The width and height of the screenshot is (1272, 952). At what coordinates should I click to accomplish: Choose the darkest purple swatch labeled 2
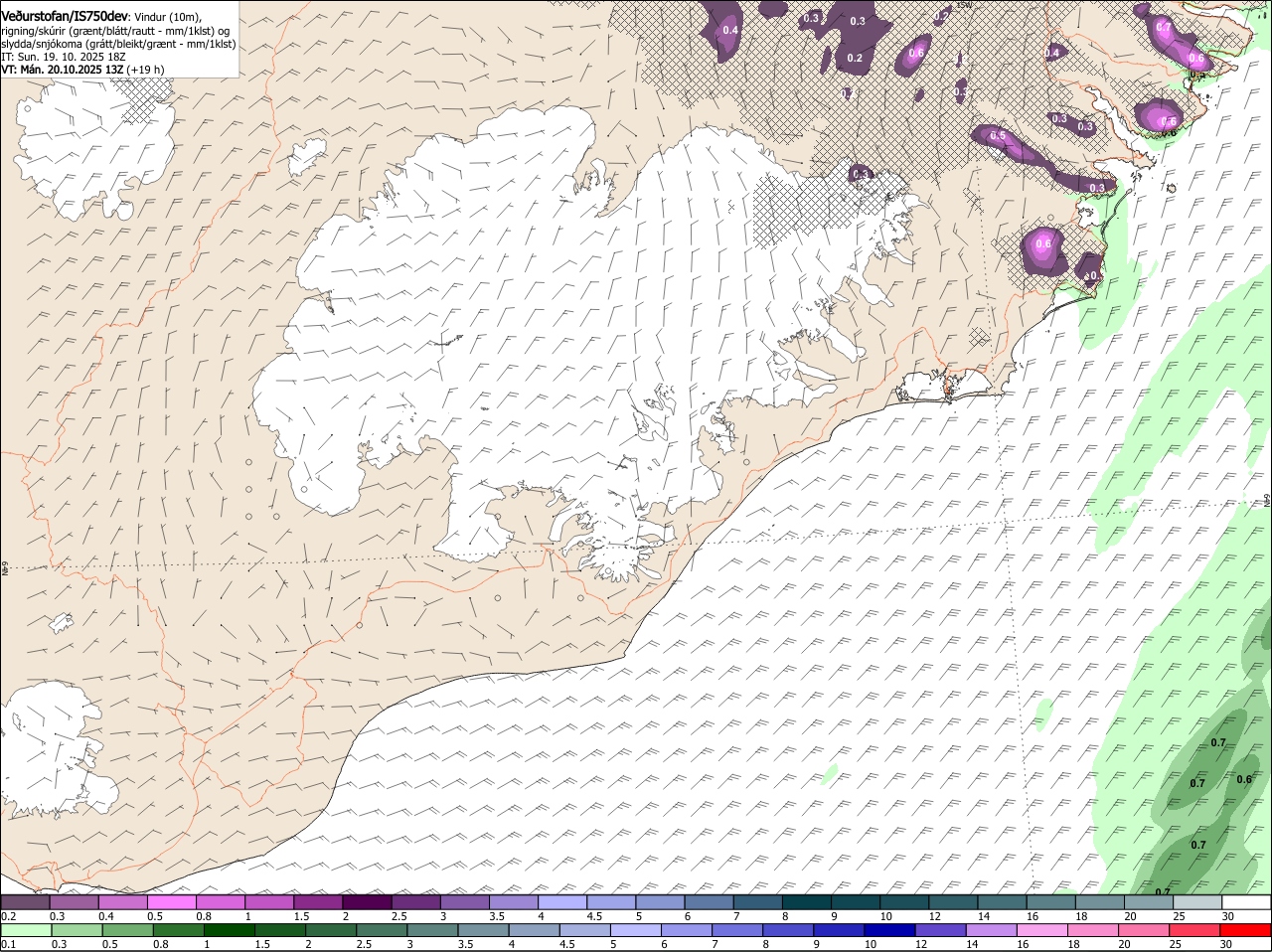coord(367,902)
